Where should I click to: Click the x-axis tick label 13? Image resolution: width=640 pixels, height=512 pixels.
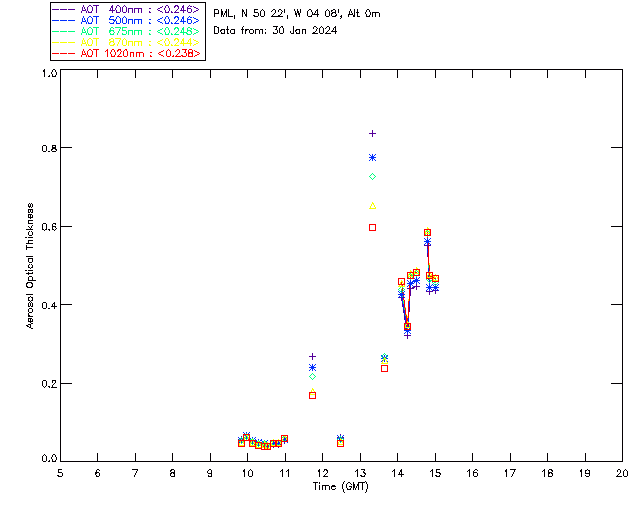pos(360,473)
